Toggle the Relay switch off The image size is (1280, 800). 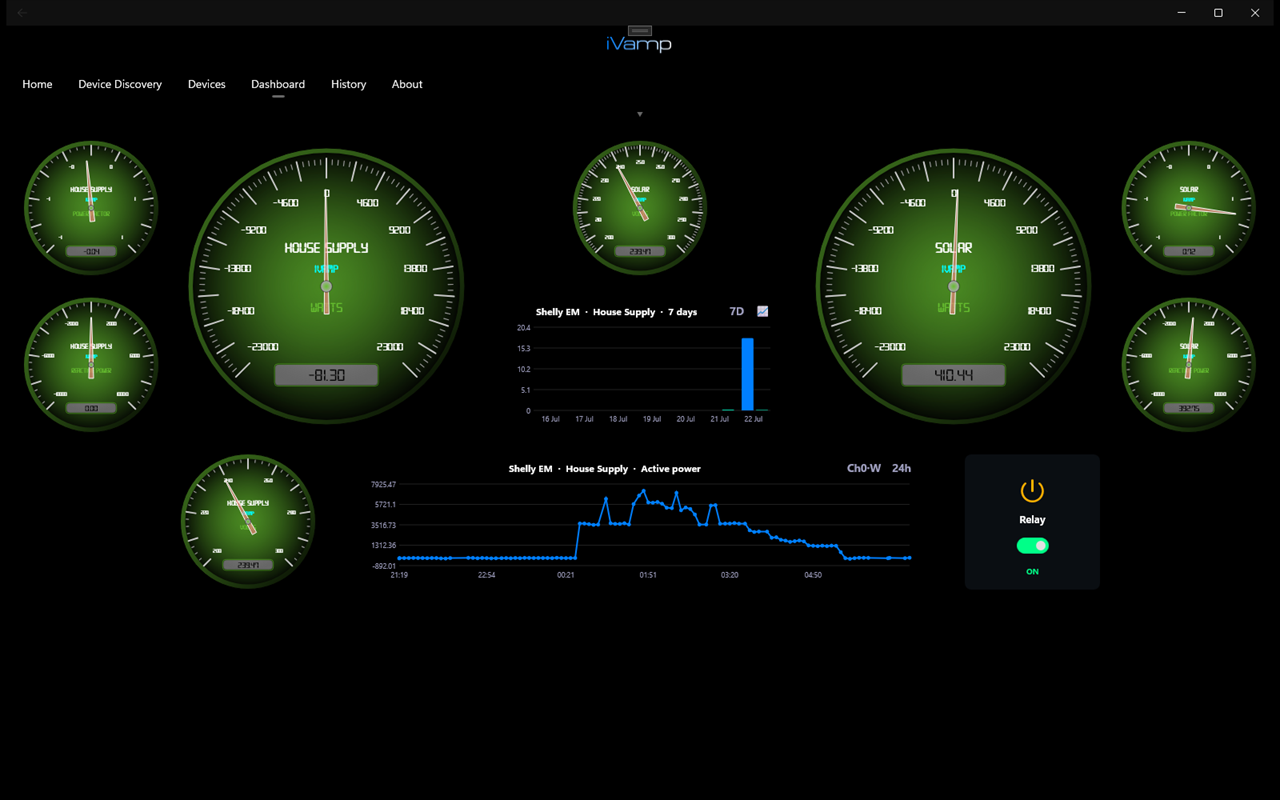coord(1032,546)
